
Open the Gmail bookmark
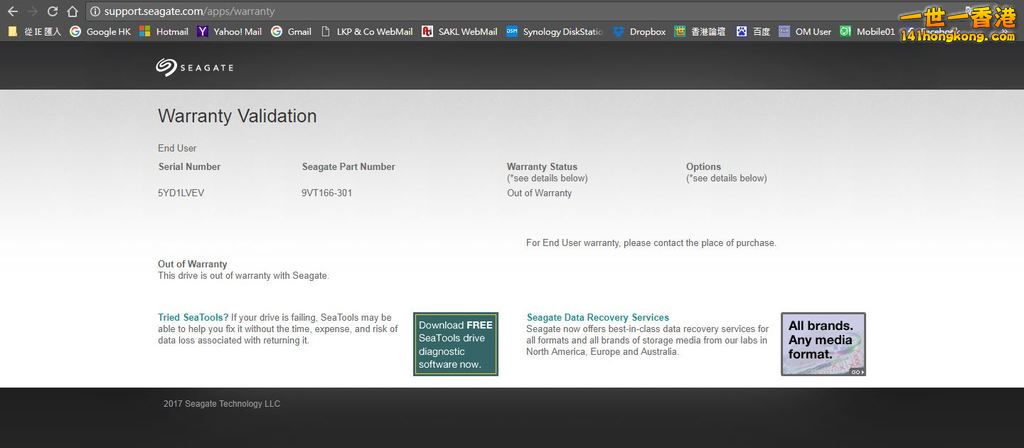[x=291, y=31]
